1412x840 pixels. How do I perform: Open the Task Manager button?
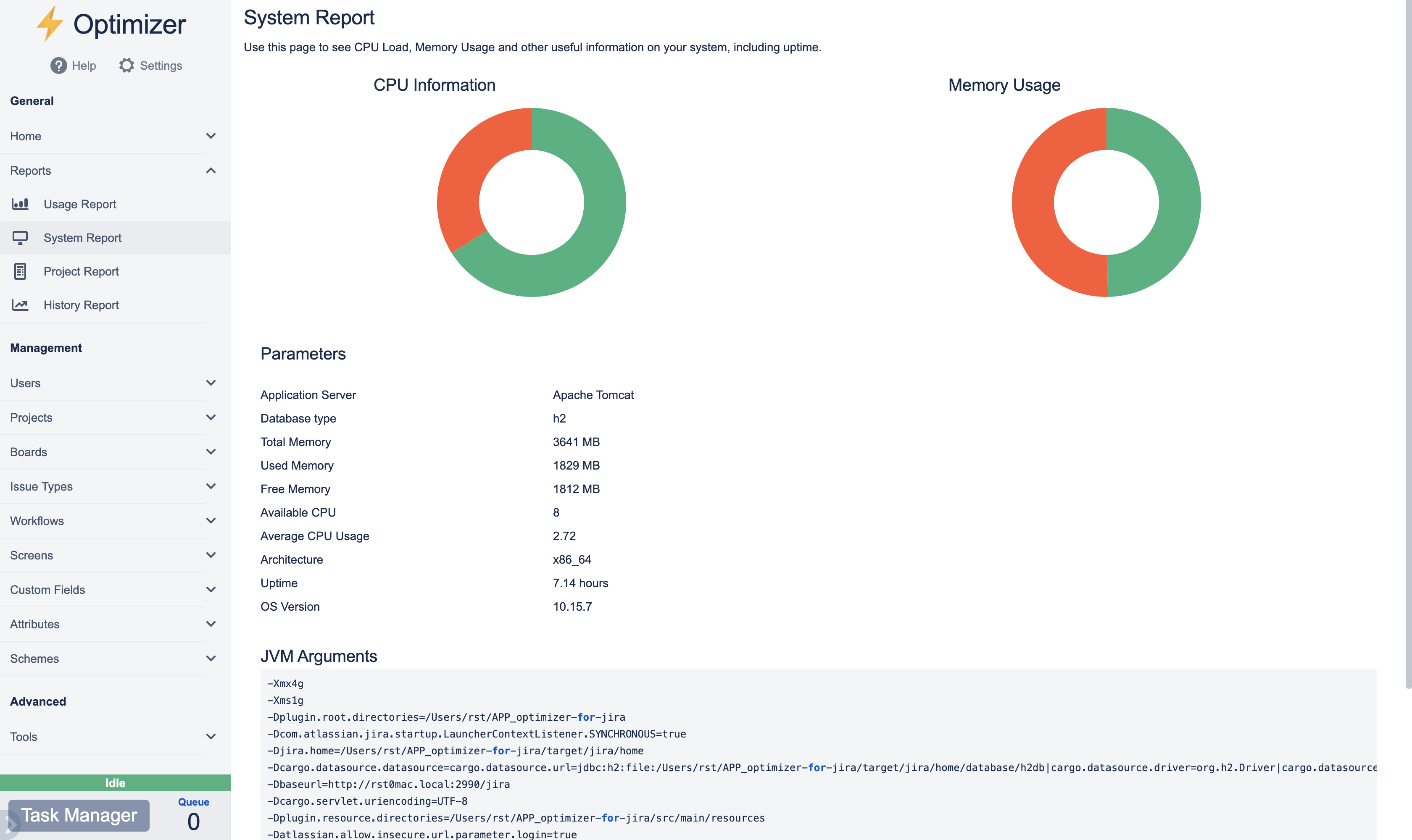tap(79, 815)
